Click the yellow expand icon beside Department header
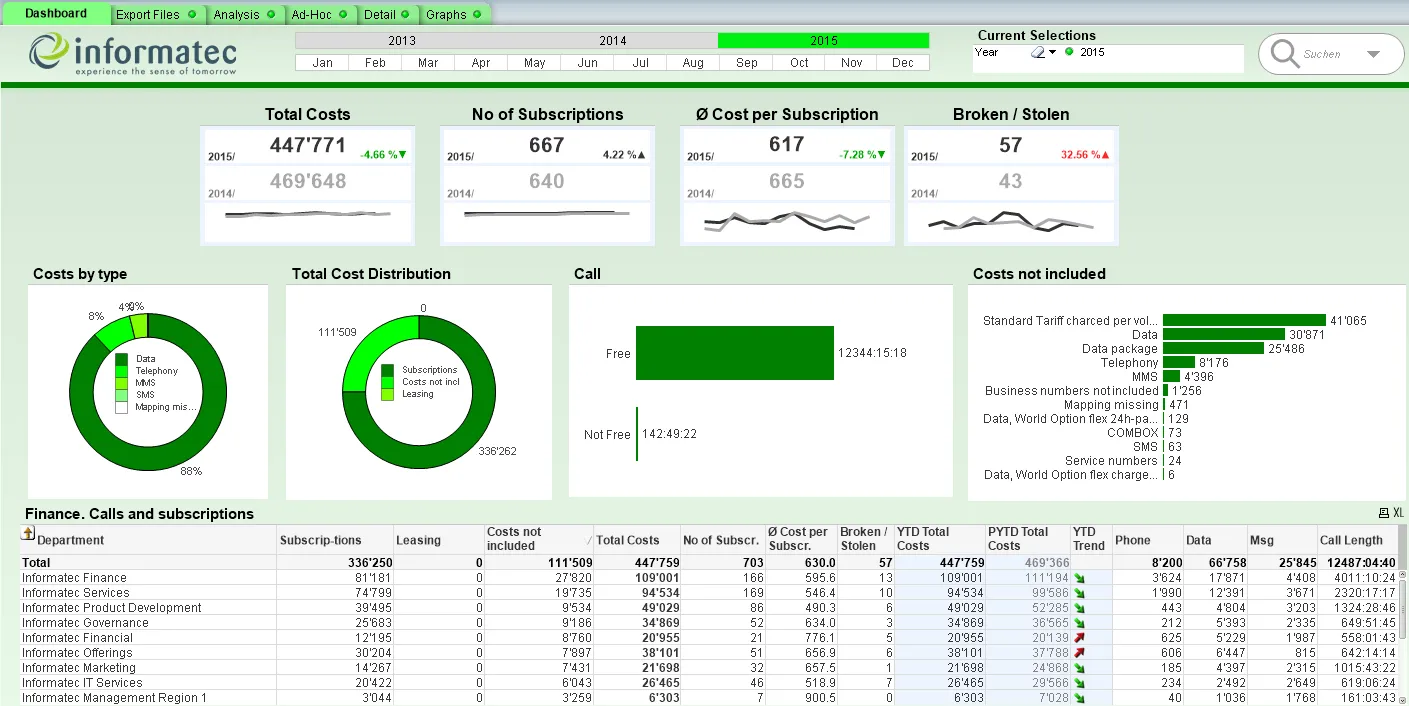The height and width of the screenshot is (706, 1409). coord(28,534)
